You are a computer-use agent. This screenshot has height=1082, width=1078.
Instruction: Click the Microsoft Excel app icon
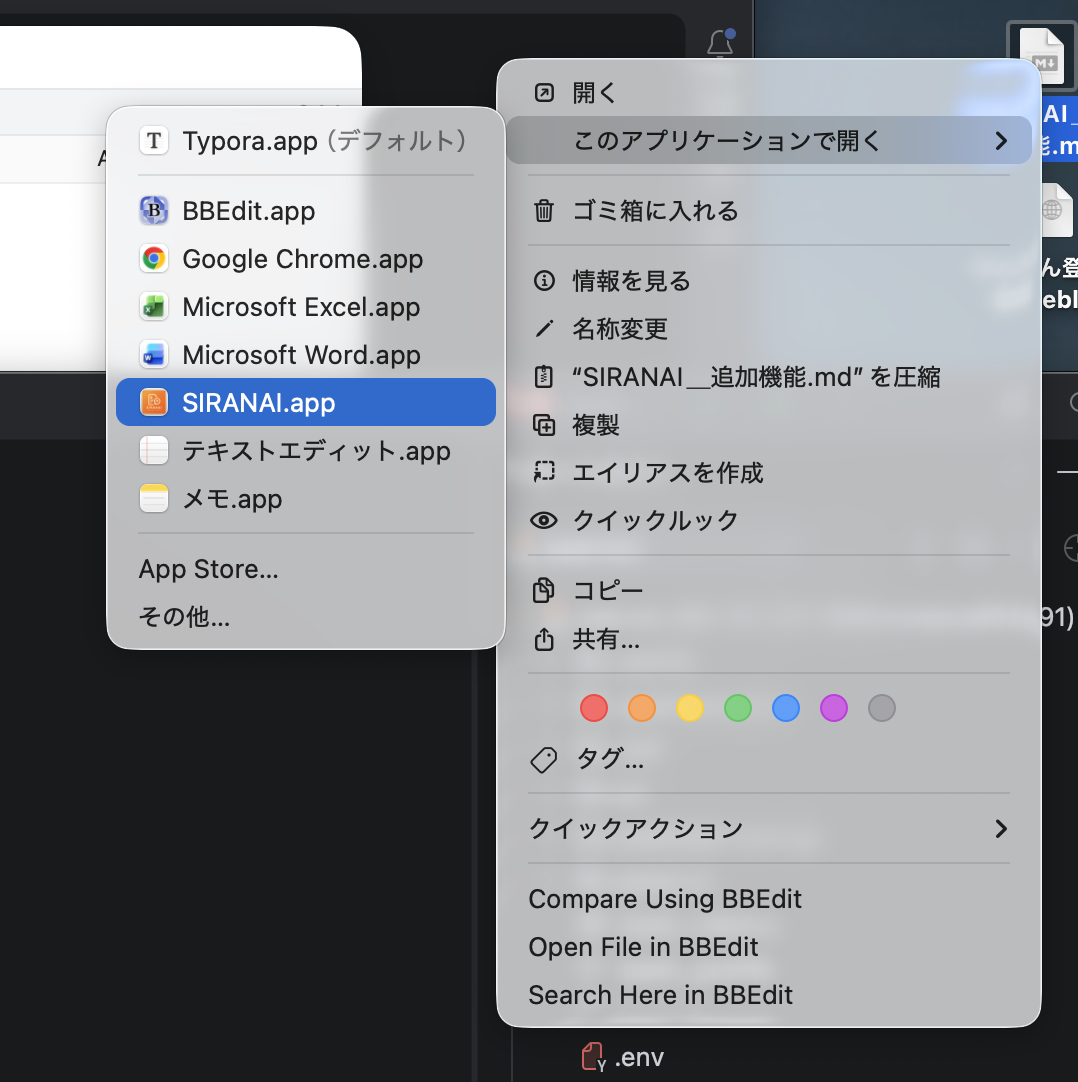pos(154,306)
